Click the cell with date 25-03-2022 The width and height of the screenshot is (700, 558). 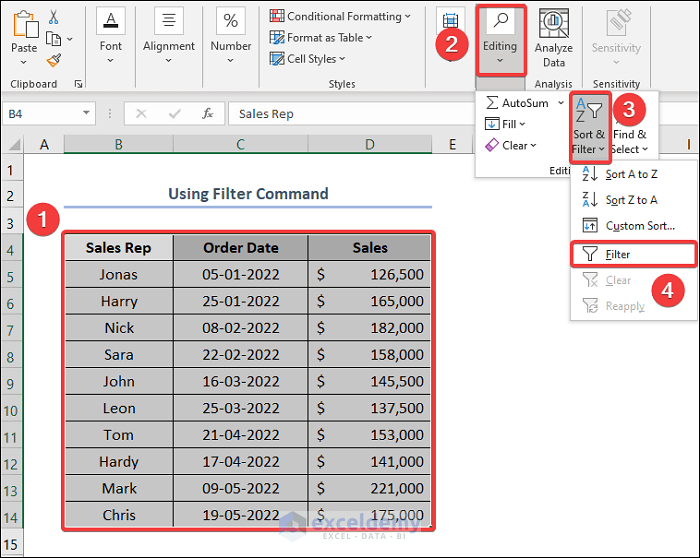(241, 408)
